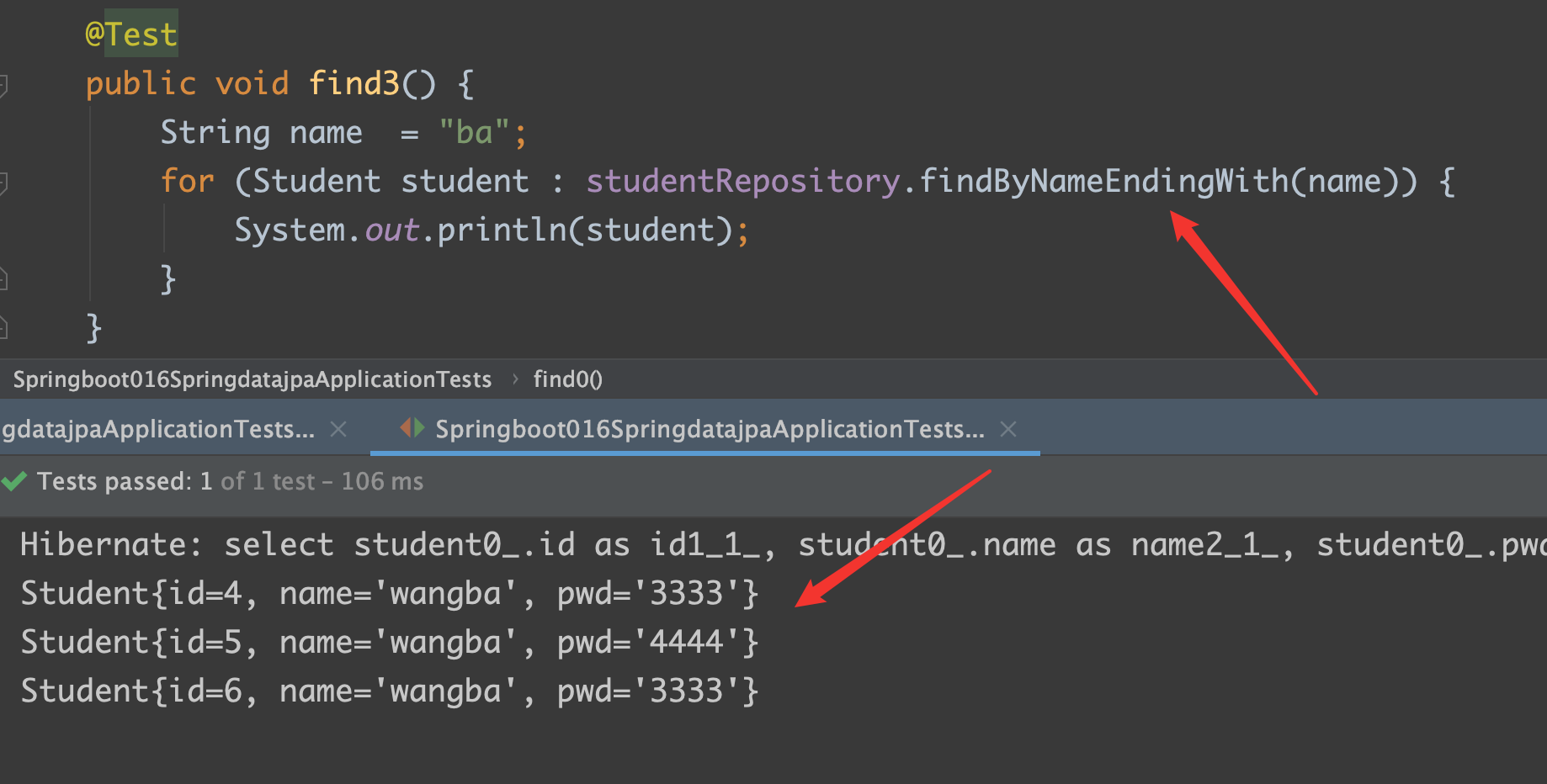Click the findByNameEndingWith method call
Screen dimensions: 1547x784
click(x=1103, y=181)
